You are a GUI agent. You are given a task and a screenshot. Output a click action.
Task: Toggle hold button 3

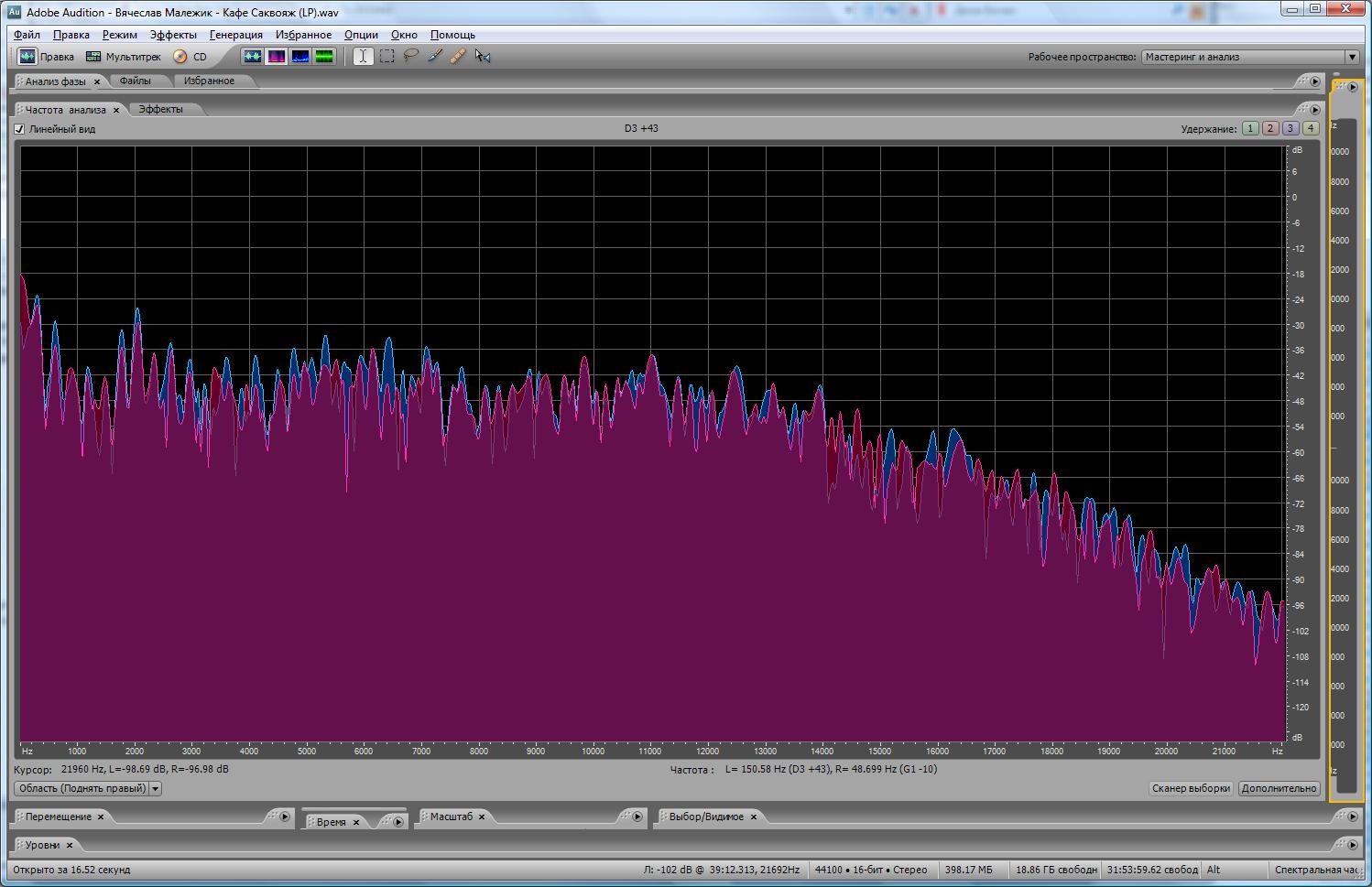(1290, 129)
